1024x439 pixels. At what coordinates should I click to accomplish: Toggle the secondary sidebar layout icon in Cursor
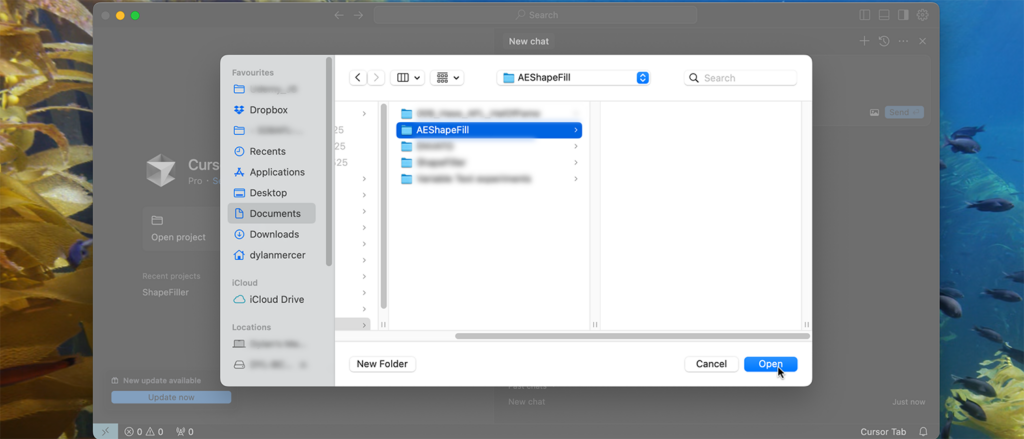[x=903, y=15]
